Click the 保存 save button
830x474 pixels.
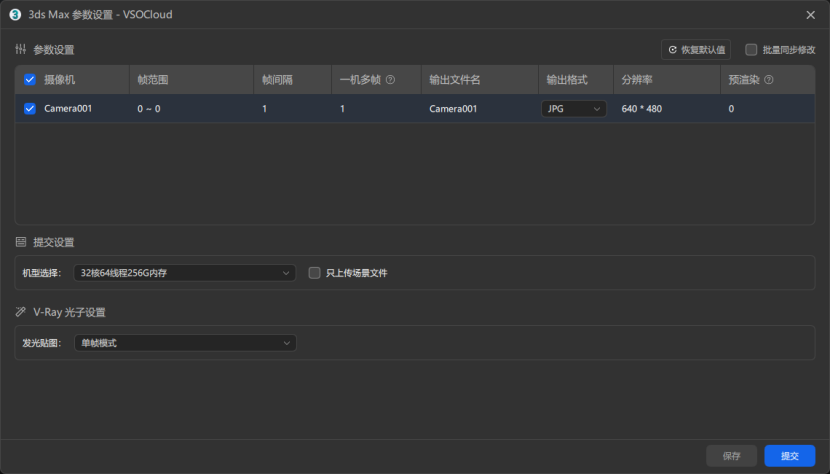pyautogui.click(x=731, y=456)
